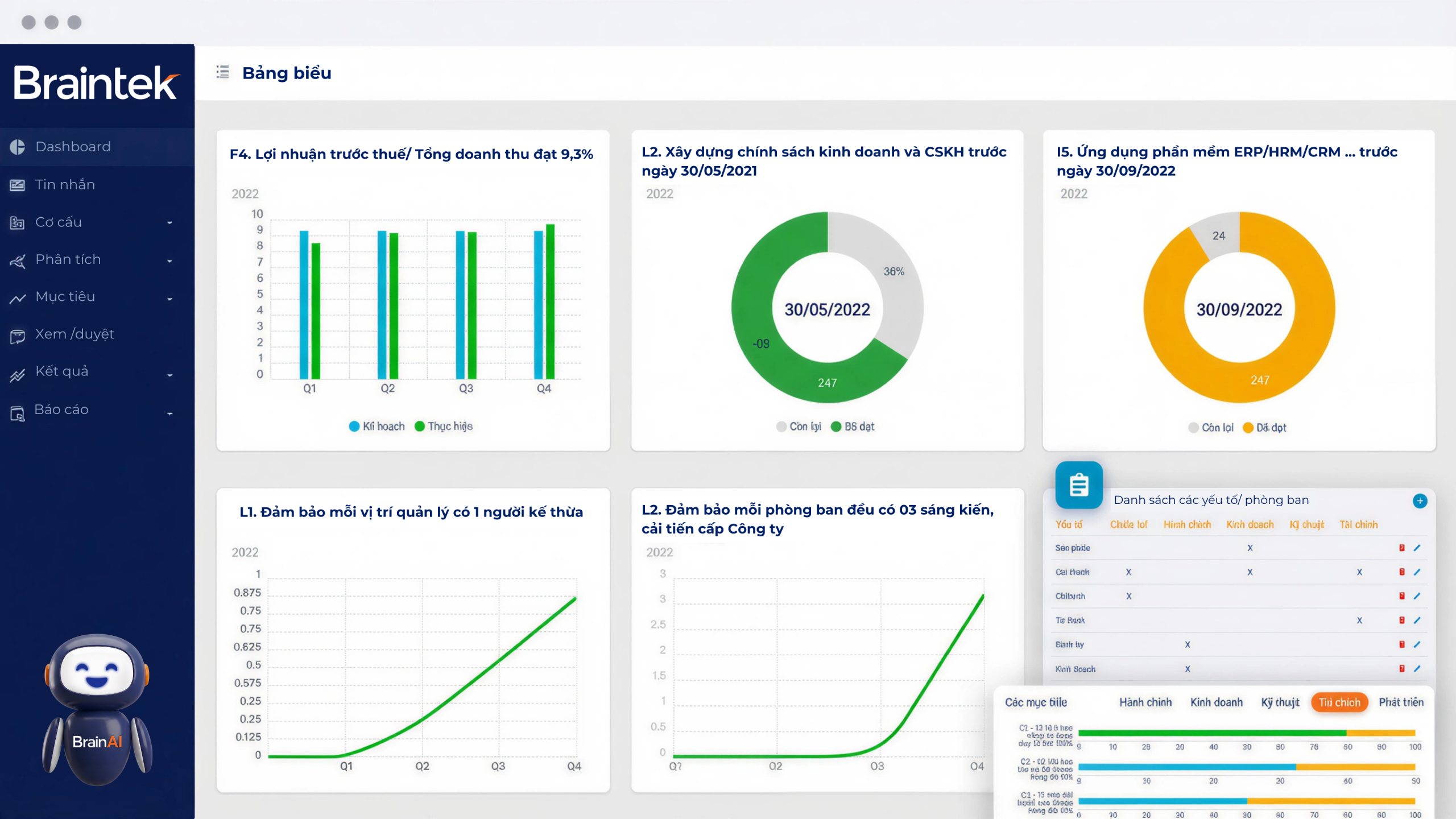
Task: Click the Tin nhắn message icon
Action: [18, 185]
